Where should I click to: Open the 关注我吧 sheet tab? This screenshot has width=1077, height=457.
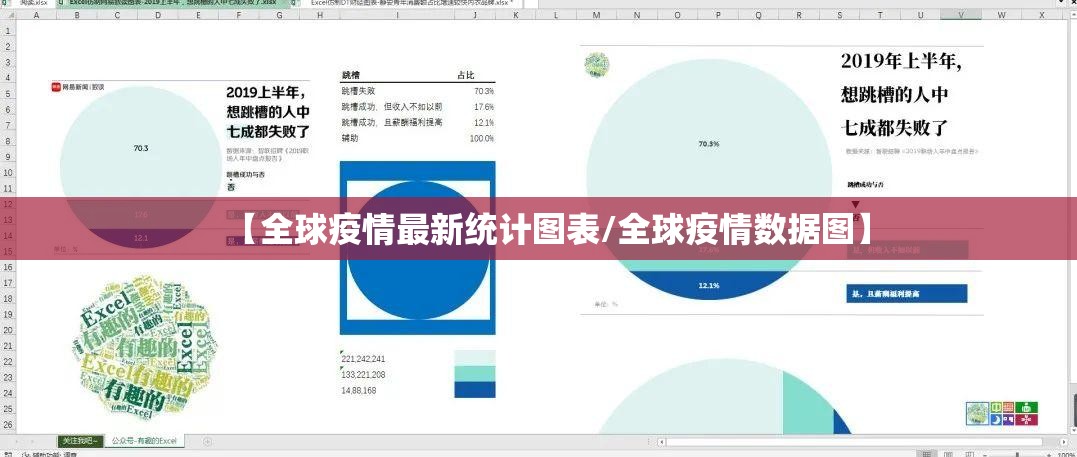[78, 440]
